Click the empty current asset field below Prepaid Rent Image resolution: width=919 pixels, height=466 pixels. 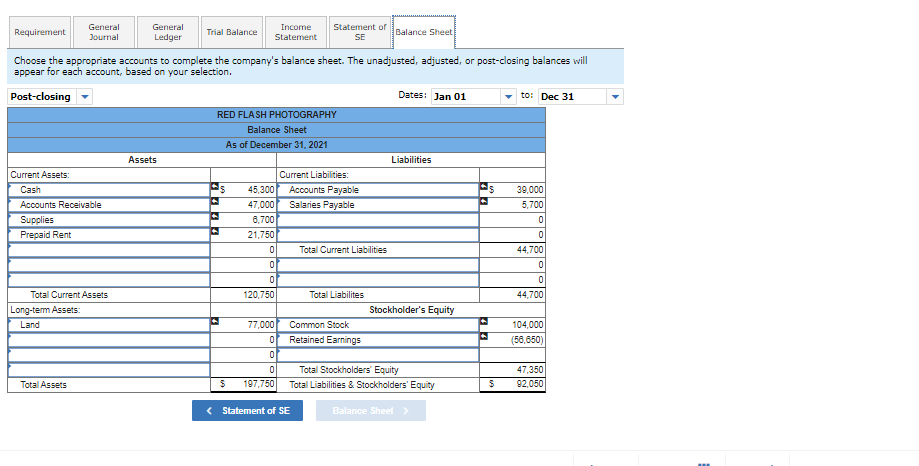109,250
